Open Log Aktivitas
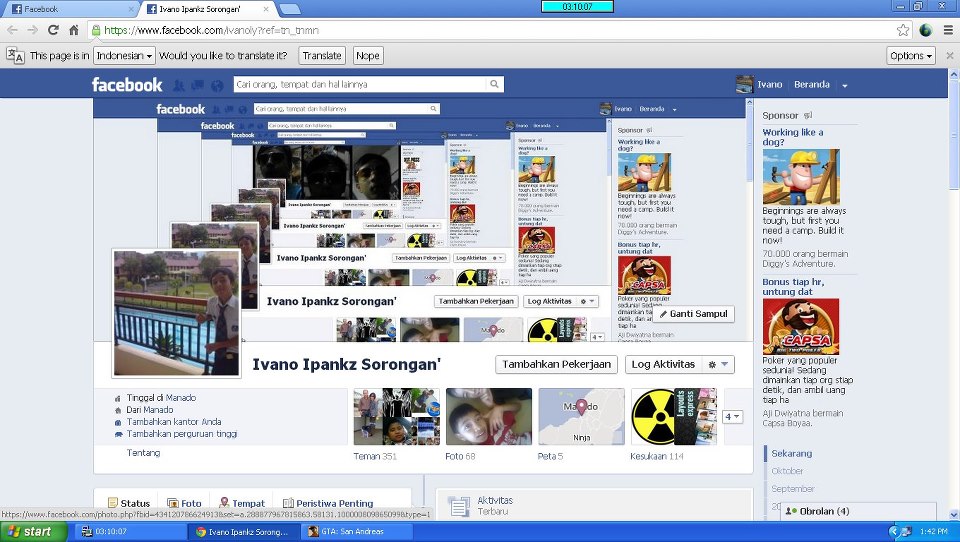The image size is (960, 542). click(x=664, y=364)
